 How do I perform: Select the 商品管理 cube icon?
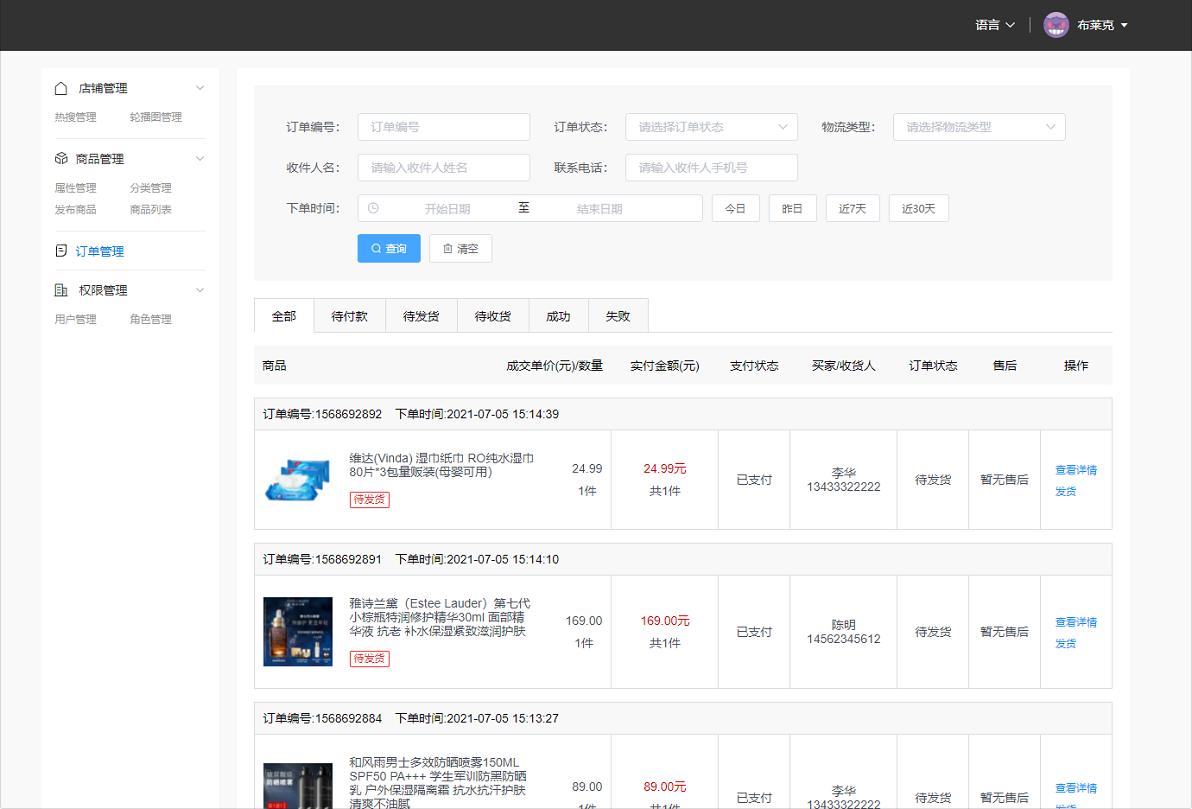tap(59, 158)
